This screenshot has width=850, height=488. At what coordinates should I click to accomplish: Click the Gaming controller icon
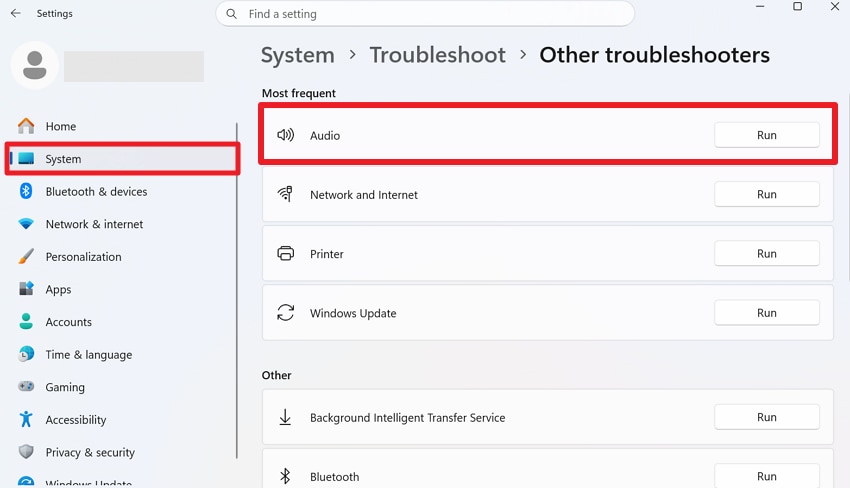coord(25,387)
